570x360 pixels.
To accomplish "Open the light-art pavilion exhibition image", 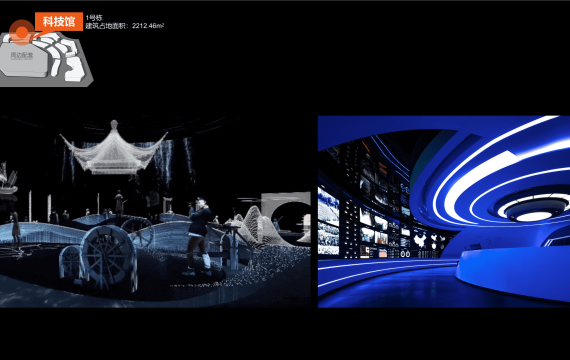I will pos(155,212).
